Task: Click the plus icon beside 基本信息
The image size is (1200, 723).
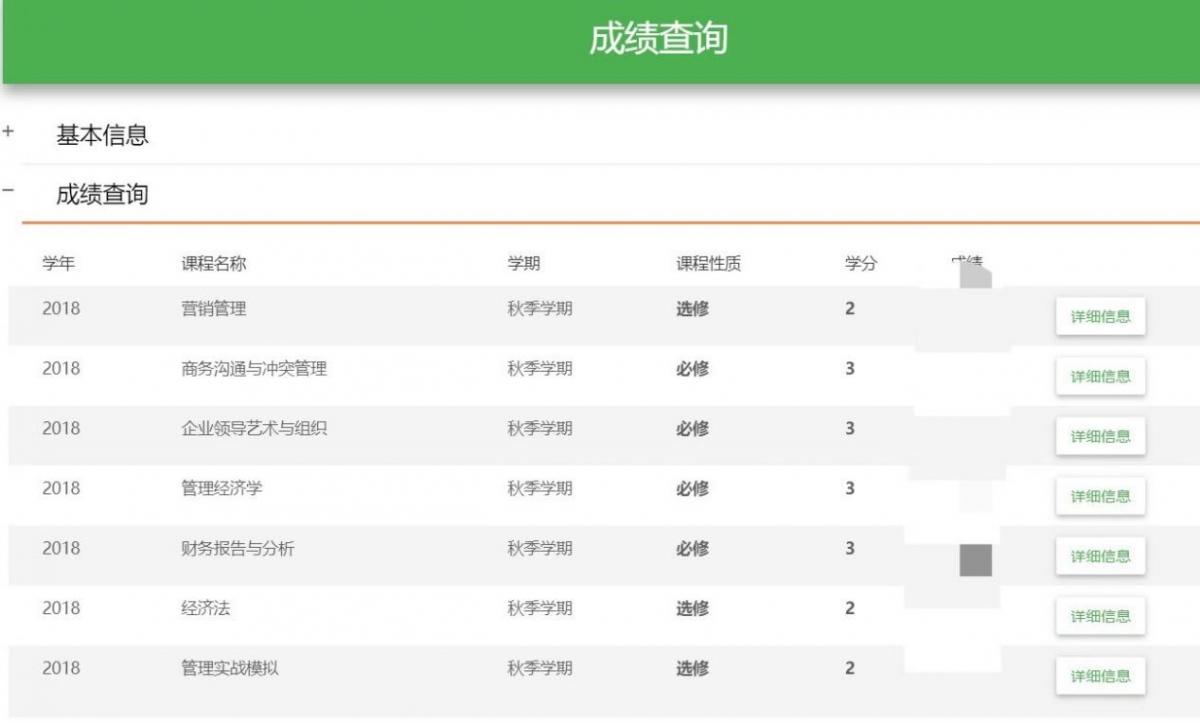Action: [x=8, y=132]
